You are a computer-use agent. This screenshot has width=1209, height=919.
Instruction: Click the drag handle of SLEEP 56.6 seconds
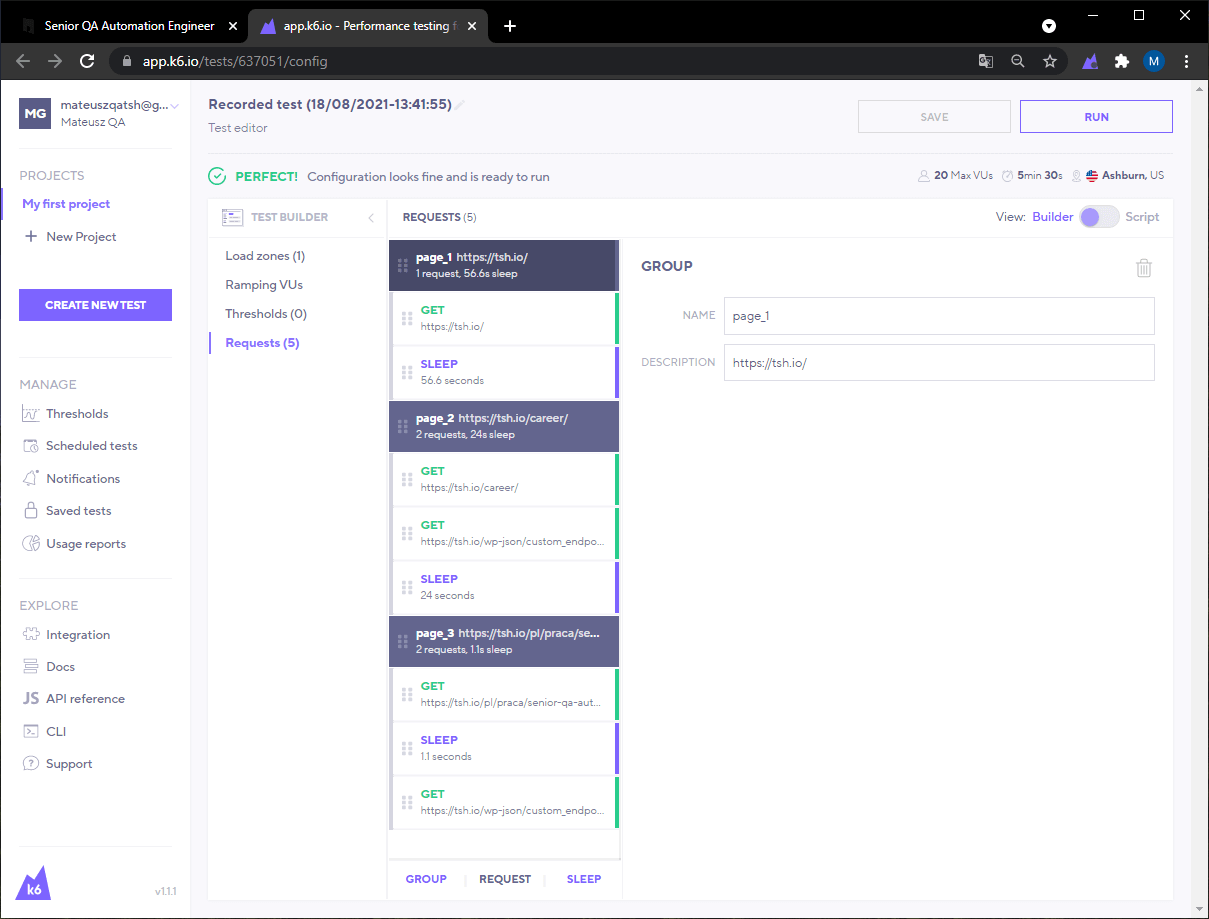tap(407, 372)
